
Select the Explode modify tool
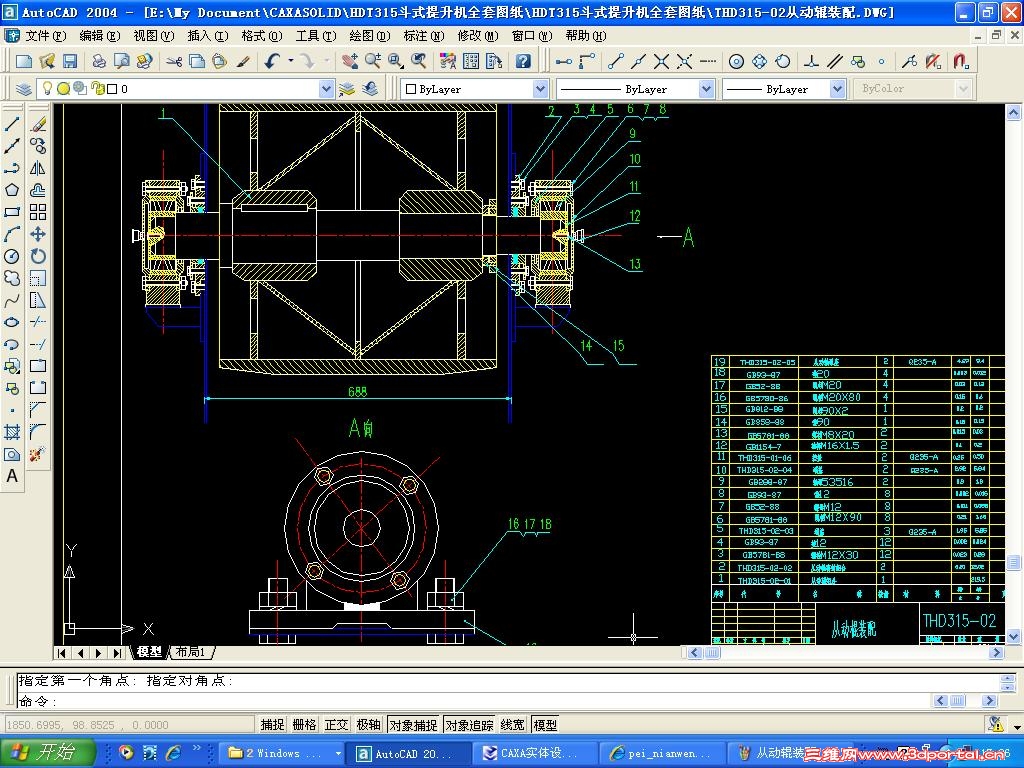pos(38,454)
